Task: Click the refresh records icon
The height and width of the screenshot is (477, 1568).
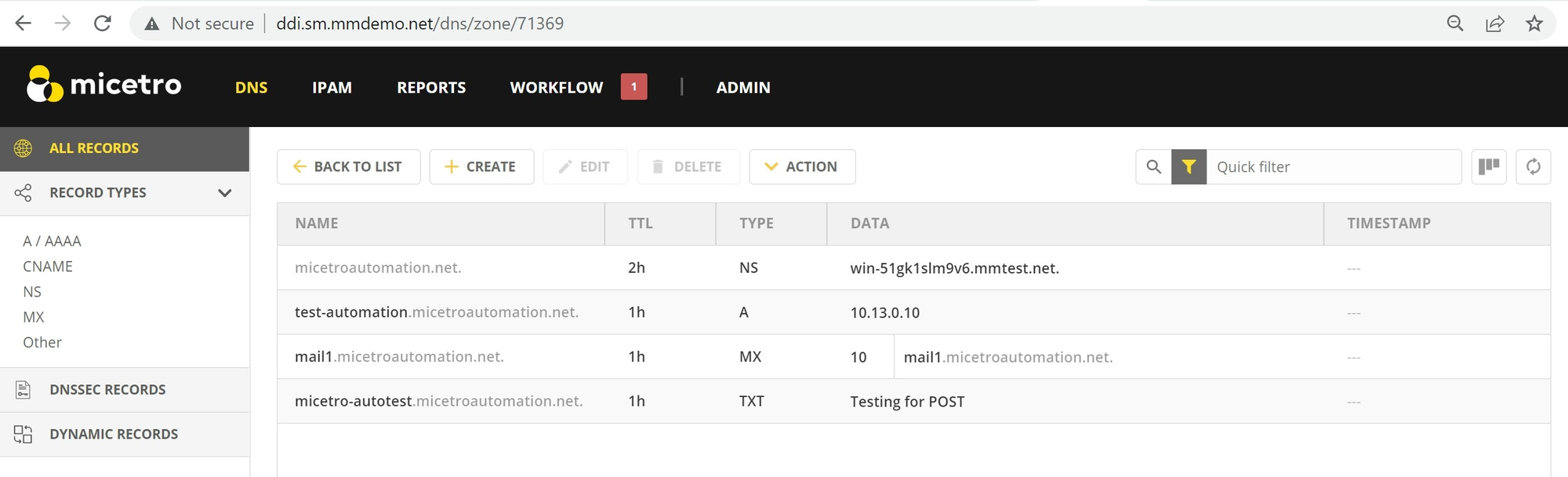Action: pos(1534,167)
